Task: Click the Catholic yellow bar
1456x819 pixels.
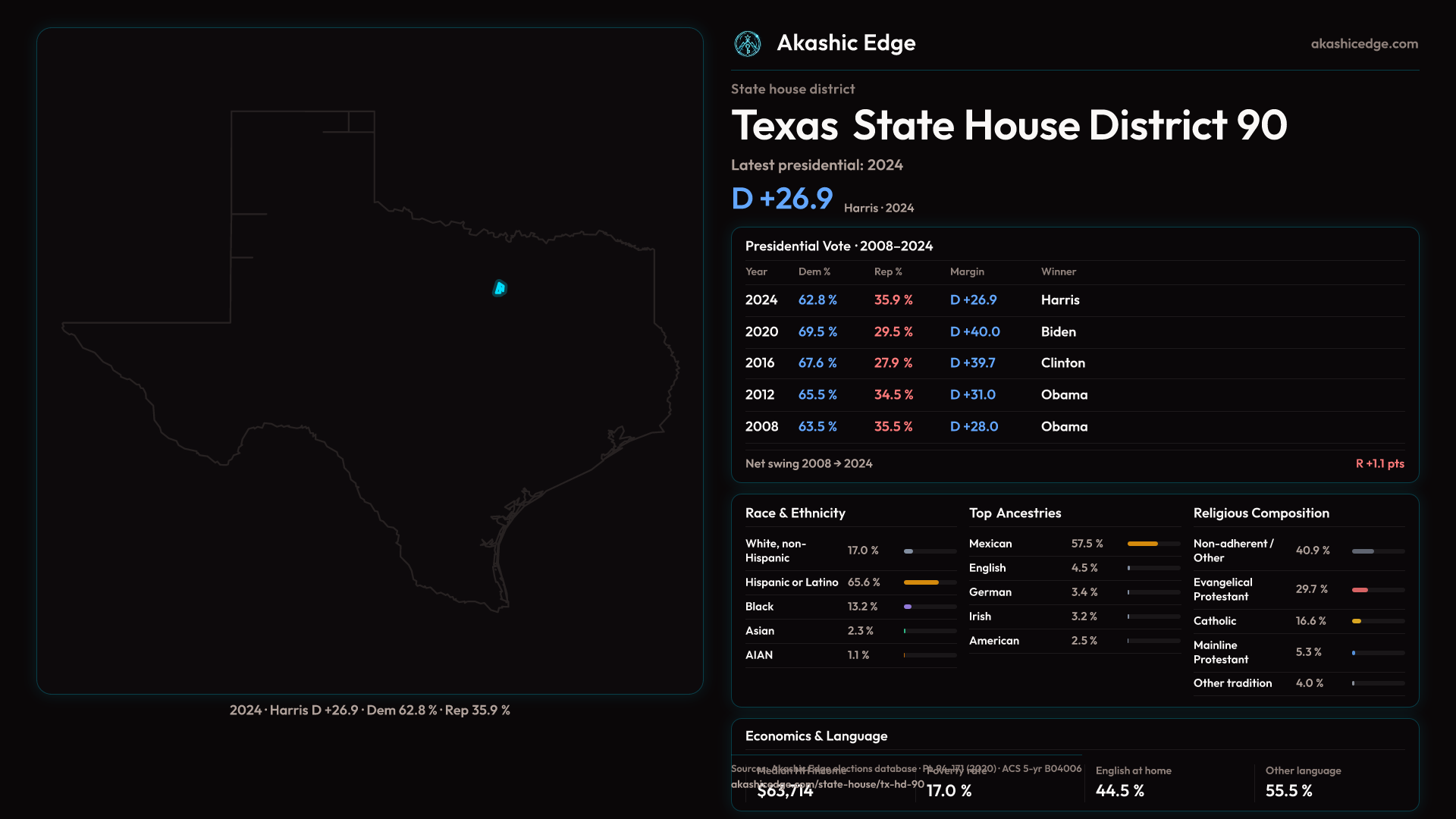Action: pos(1357,621)
